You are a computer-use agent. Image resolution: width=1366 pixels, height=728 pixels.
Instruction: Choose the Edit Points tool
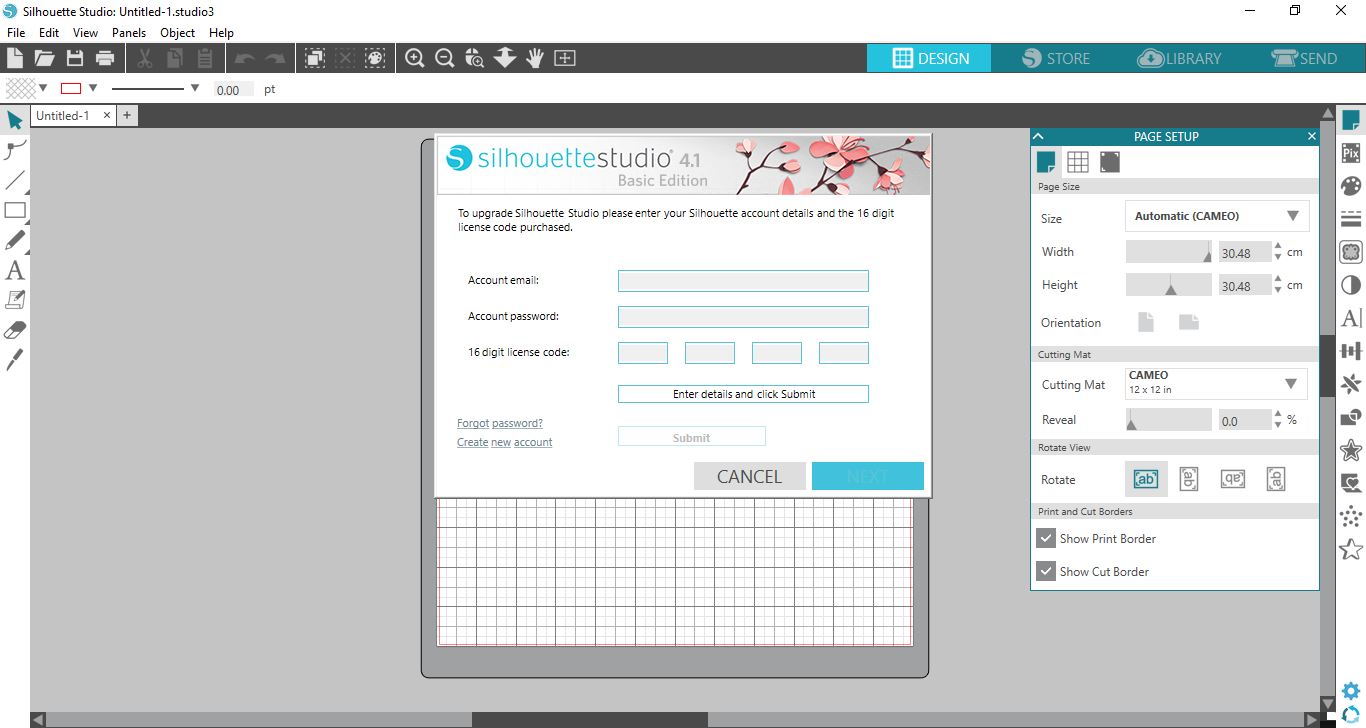pyautogui.click(x=15, y=150)
